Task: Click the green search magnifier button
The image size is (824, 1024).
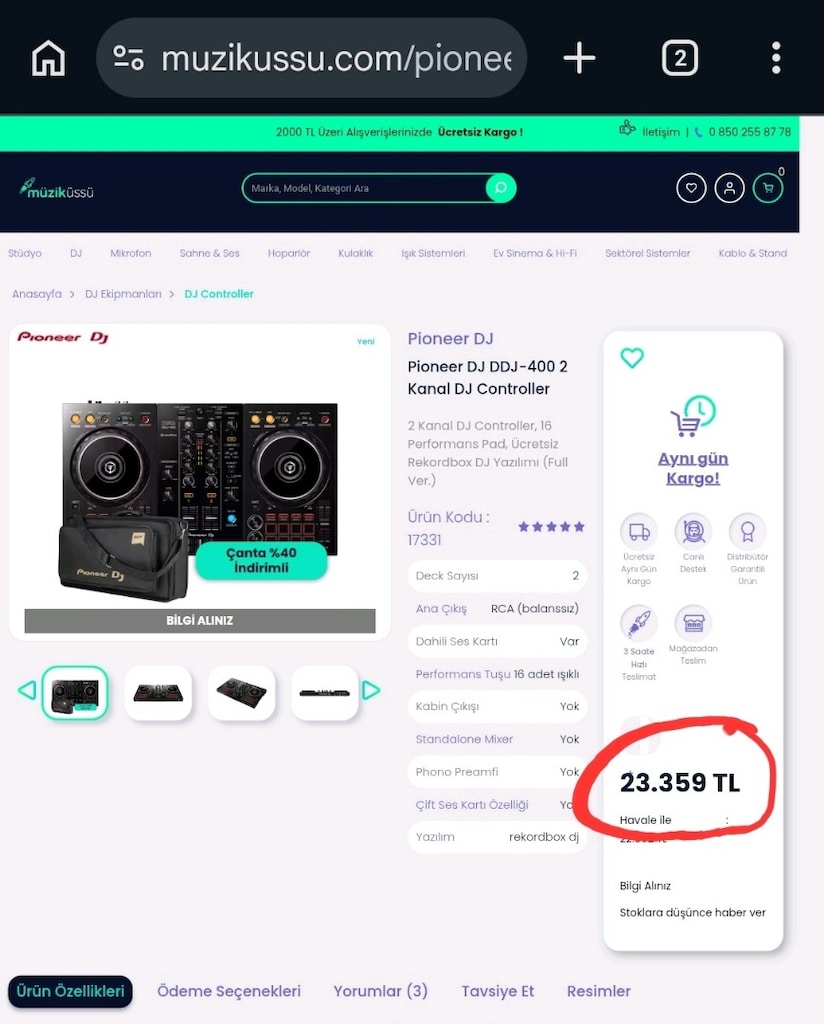Action: pyautogui.click(x=501, y=188)
